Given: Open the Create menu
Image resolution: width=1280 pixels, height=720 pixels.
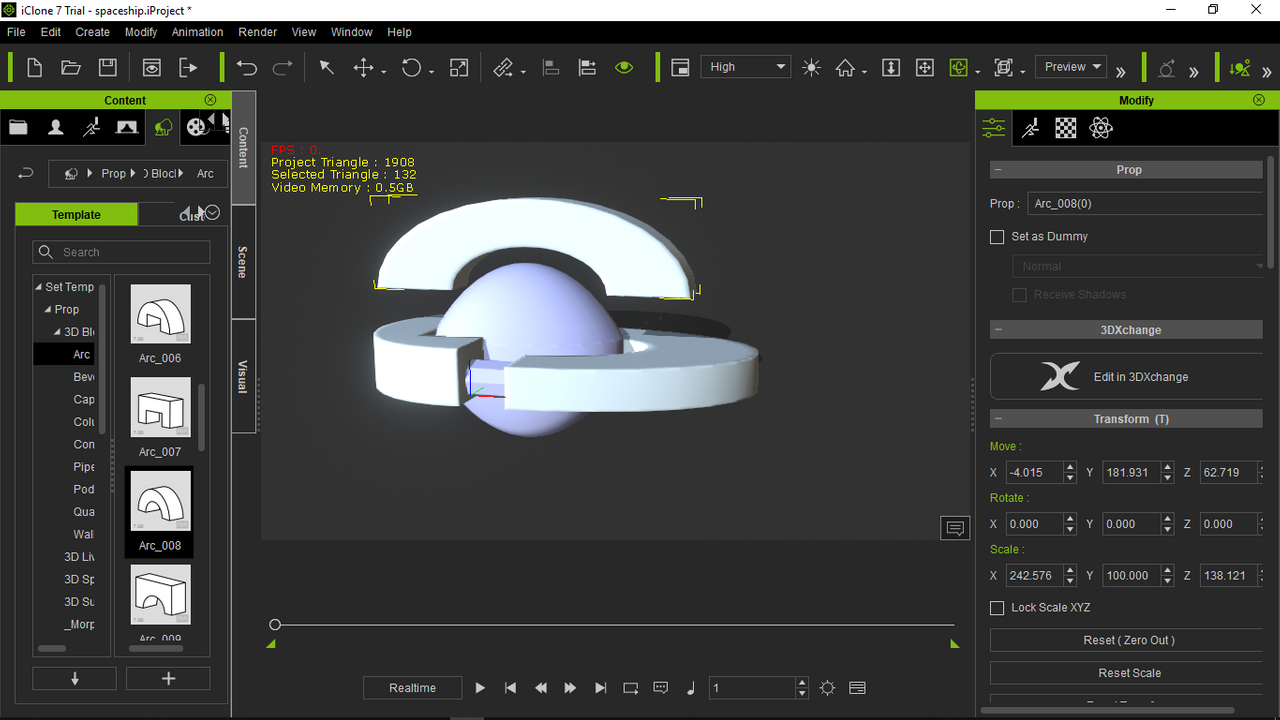Looking at the screenshot, I should pyautogui.click(x=93, y=32).
